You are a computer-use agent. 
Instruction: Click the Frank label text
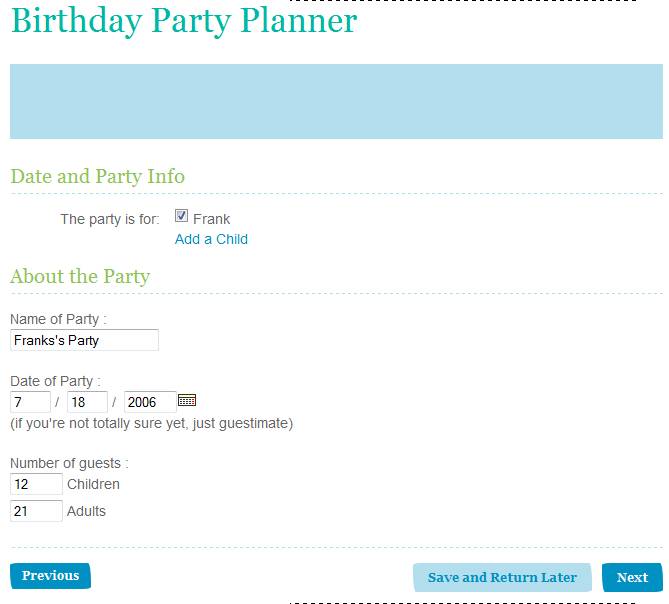tap(212, 219)
